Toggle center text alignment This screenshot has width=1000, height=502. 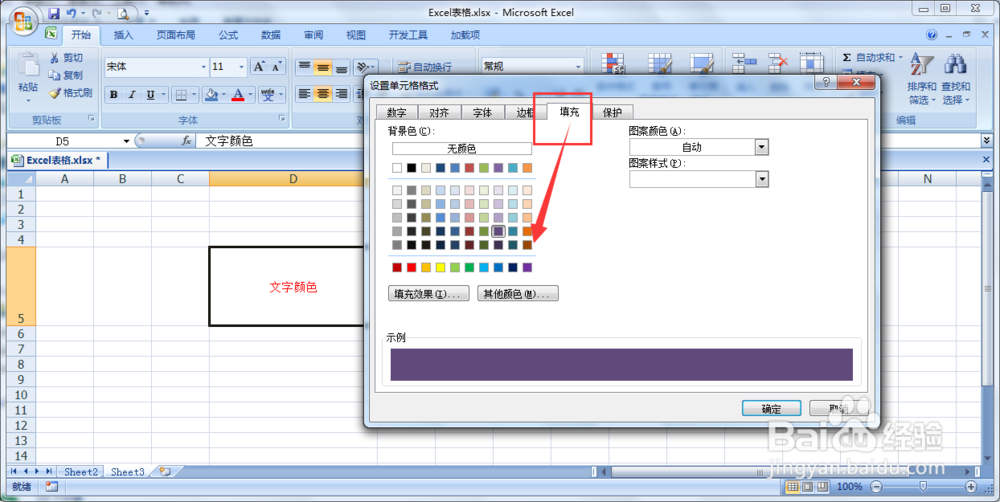(x=323, y=94)
